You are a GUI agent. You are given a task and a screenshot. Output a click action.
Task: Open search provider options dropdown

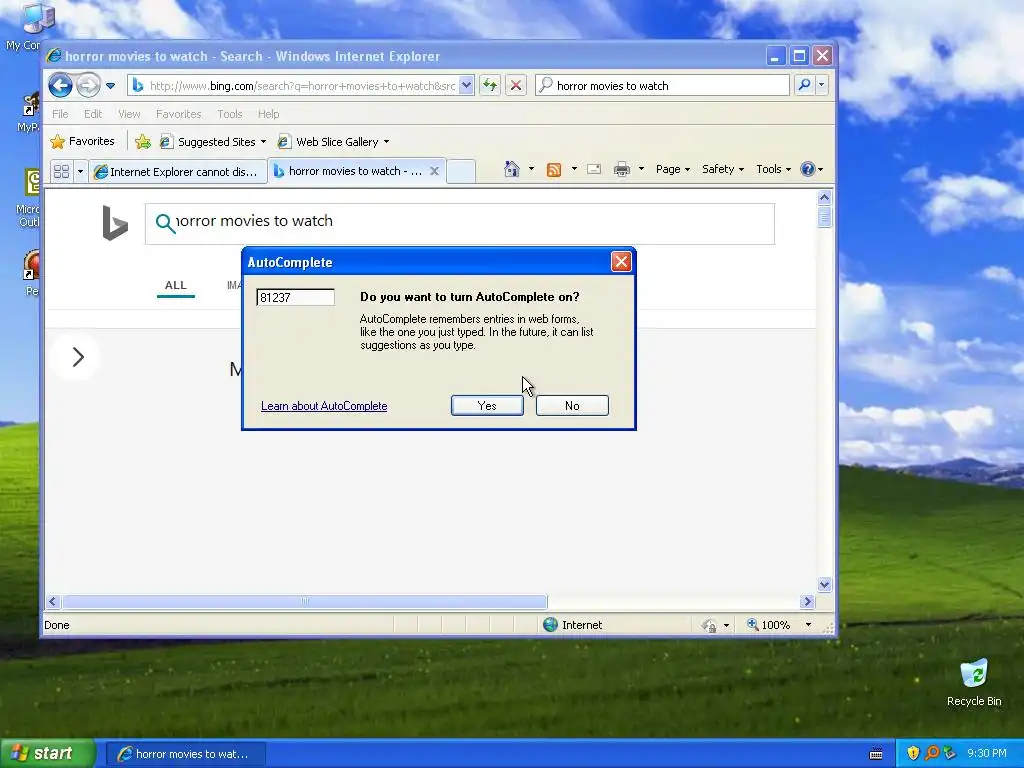(822, 85)
